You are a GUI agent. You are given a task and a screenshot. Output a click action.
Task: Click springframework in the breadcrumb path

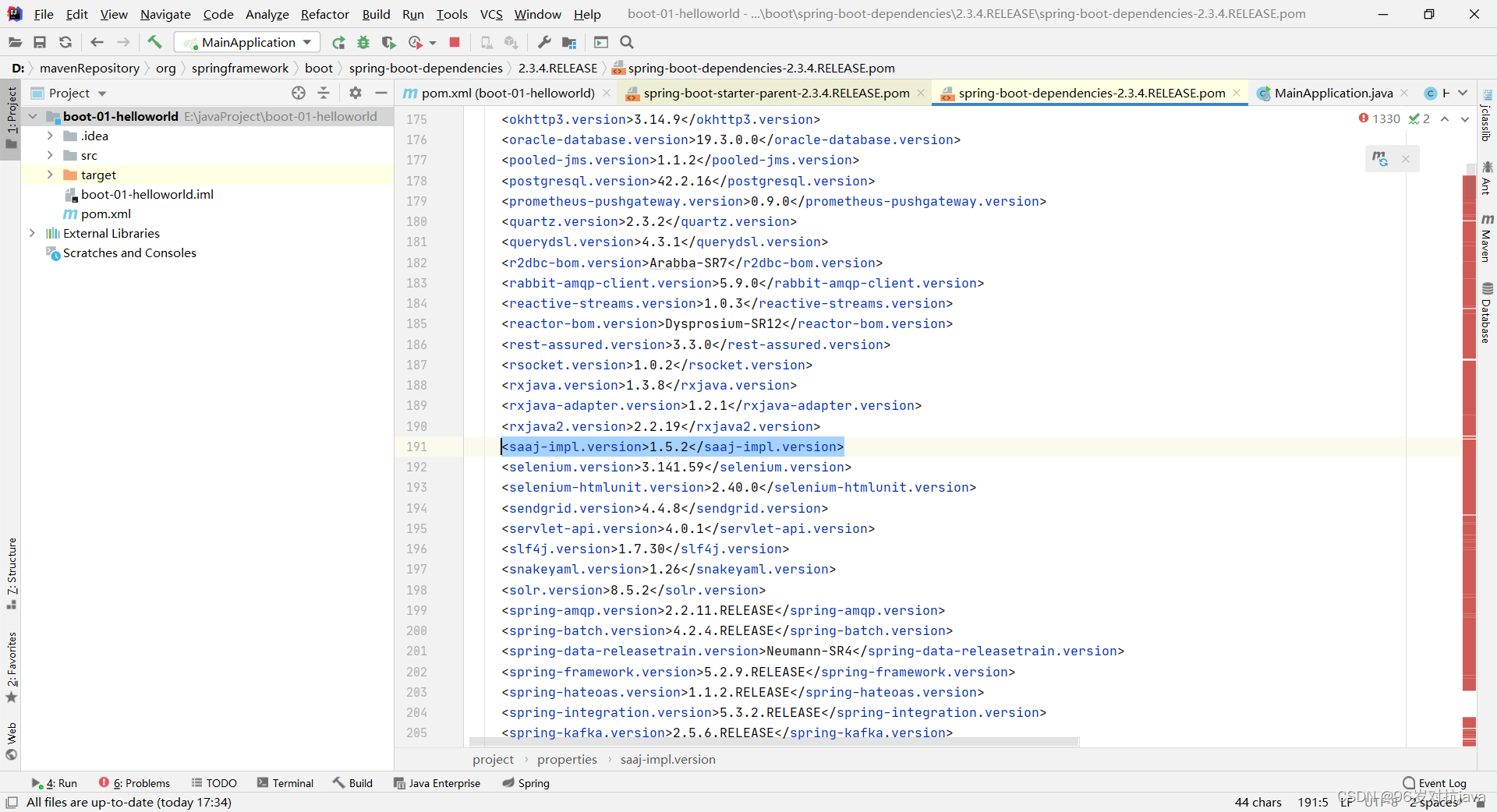(240, 68)
